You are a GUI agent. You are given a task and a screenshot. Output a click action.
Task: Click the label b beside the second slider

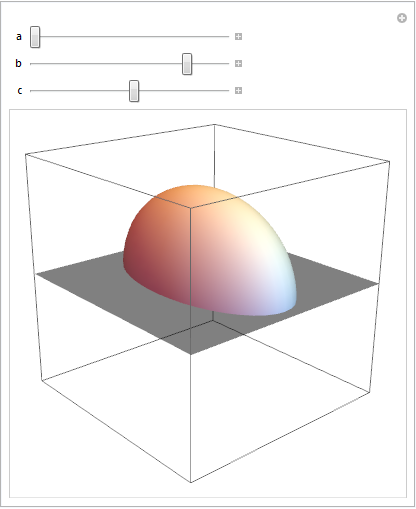pyautogui.click(x=19, y=63)
